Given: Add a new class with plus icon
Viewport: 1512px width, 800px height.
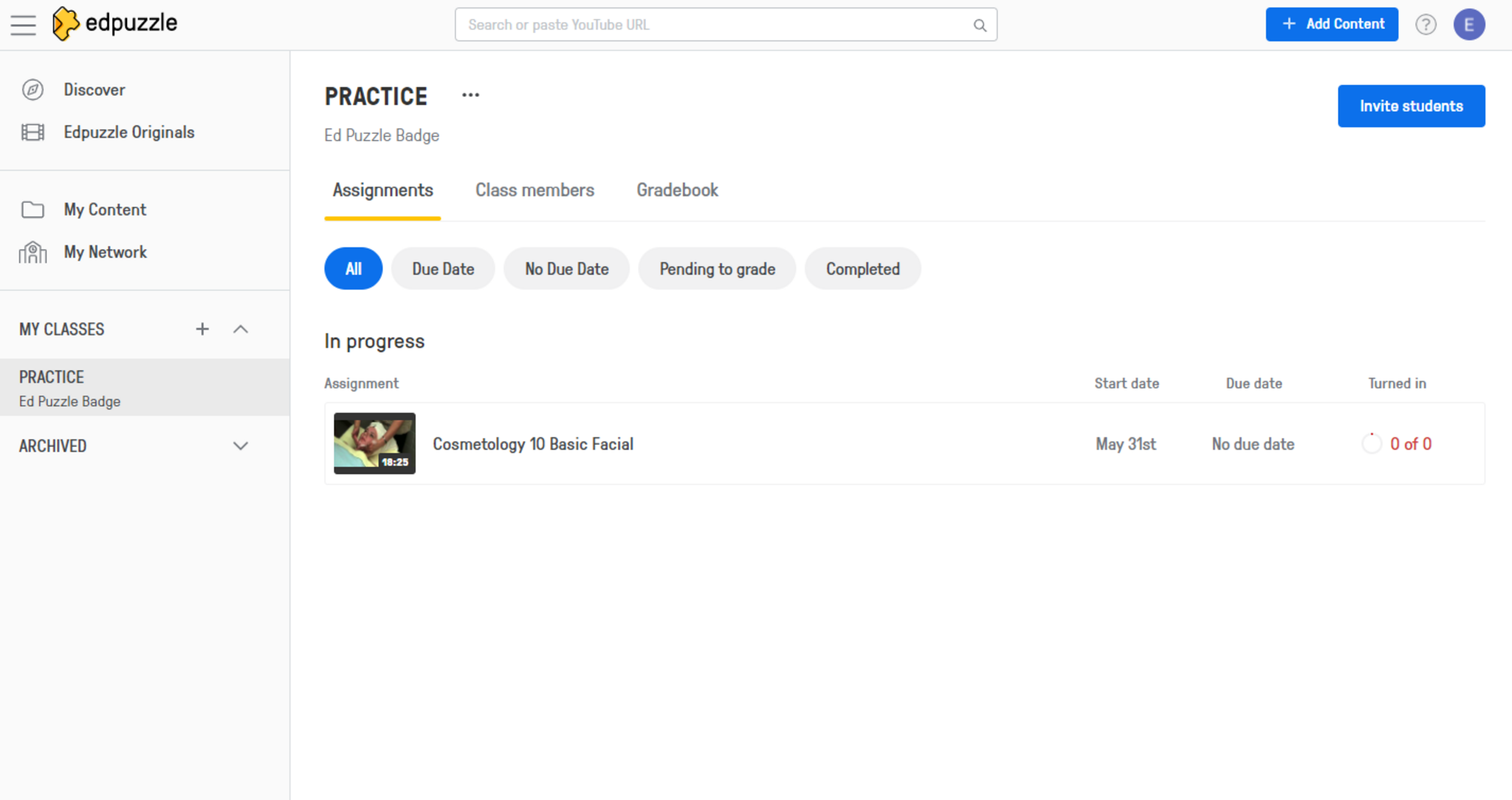Looking at the screenshot, I should coord(202,329).
